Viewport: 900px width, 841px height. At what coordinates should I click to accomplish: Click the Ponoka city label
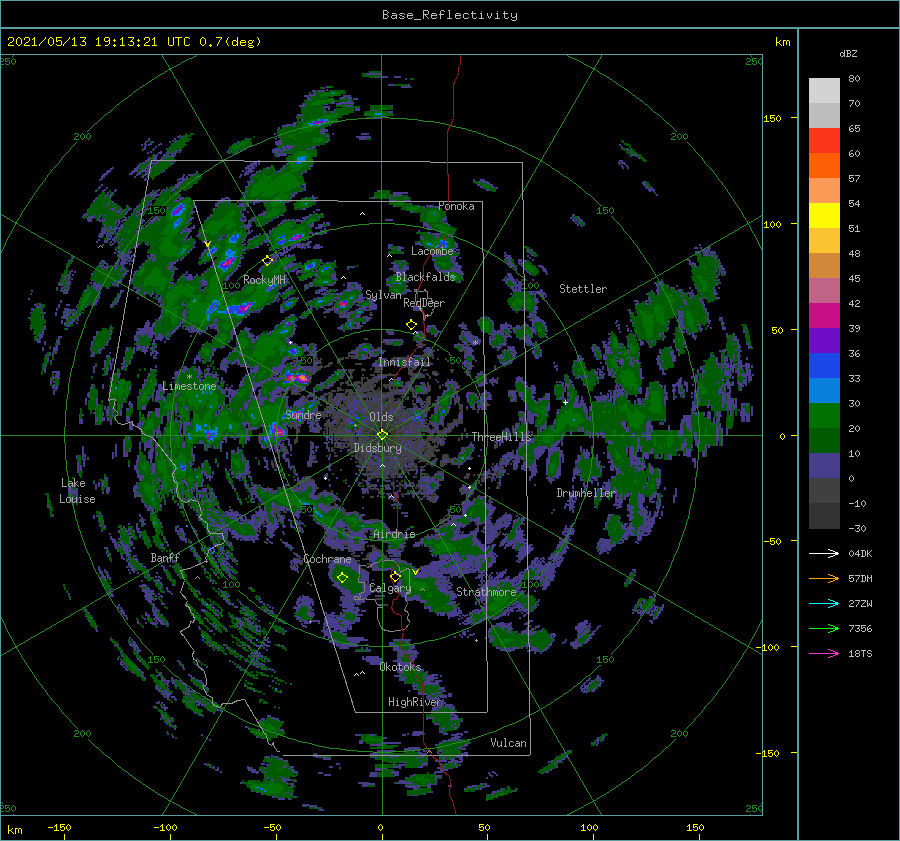(x=456, y=206)
